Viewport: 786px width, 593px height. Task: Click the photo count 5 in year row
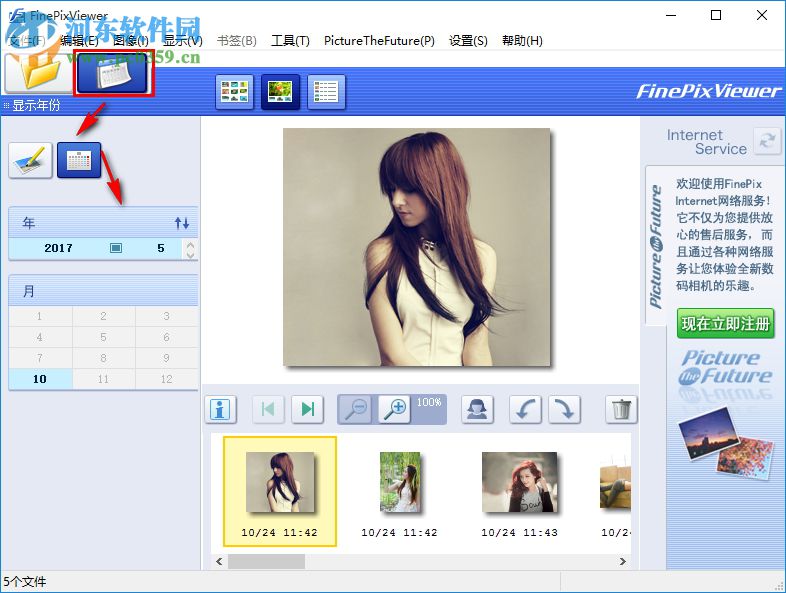click(x=161, y=248)
